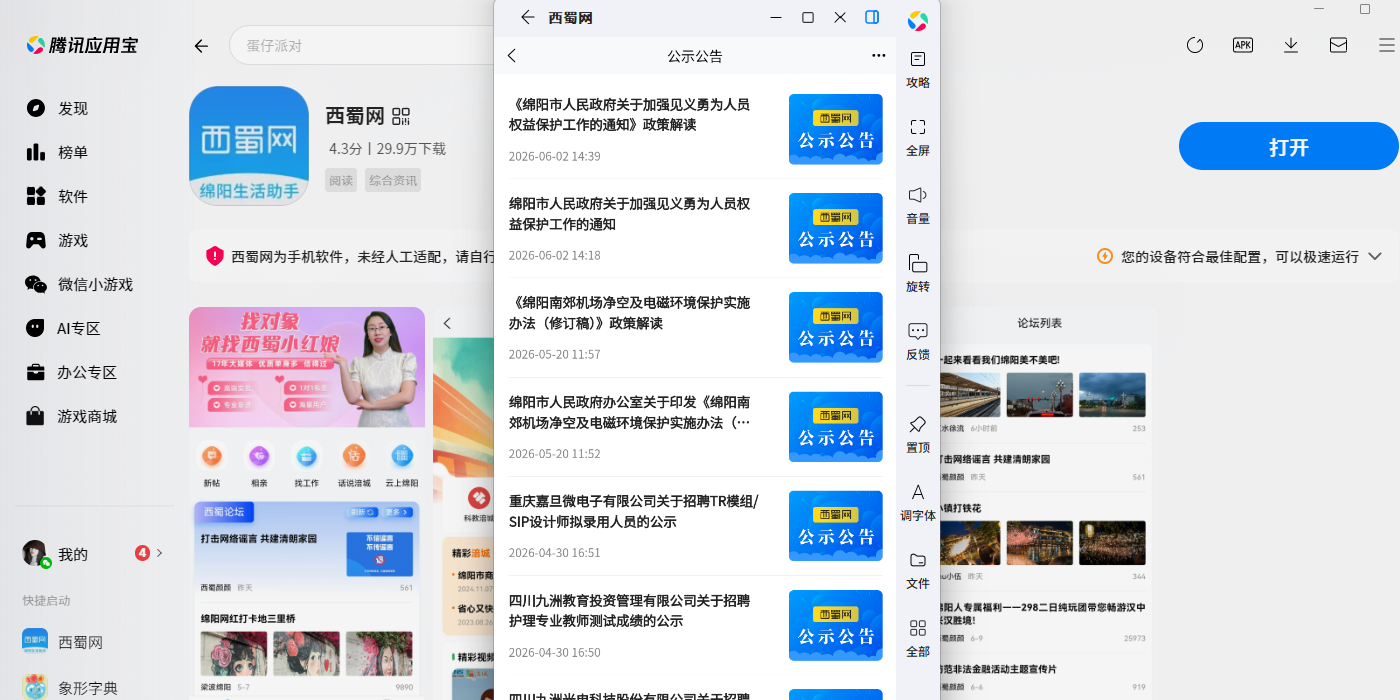
Task: Open the hamburger menu in top right
Action: (x=1386, y=45)
